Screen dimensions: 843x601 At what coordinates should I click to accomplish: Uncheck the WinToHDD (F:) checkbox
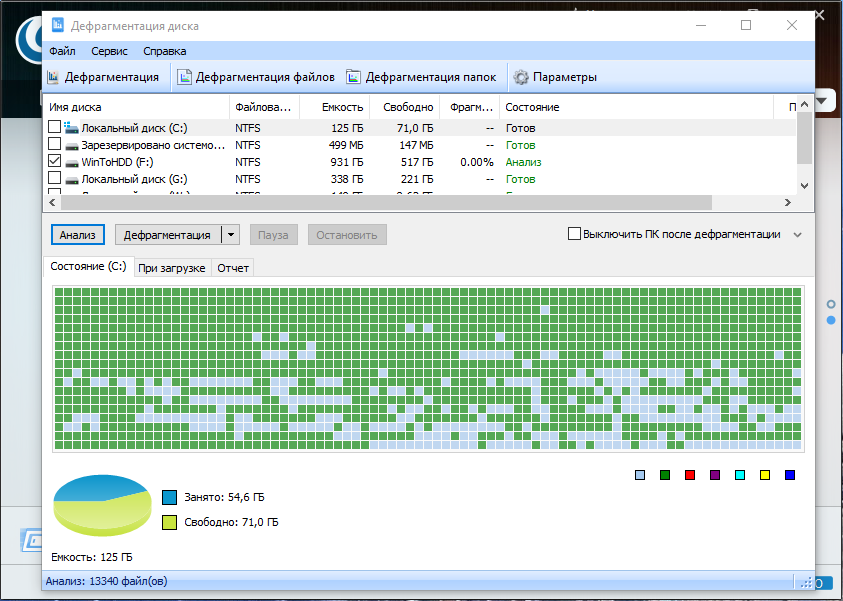[54, 161]
